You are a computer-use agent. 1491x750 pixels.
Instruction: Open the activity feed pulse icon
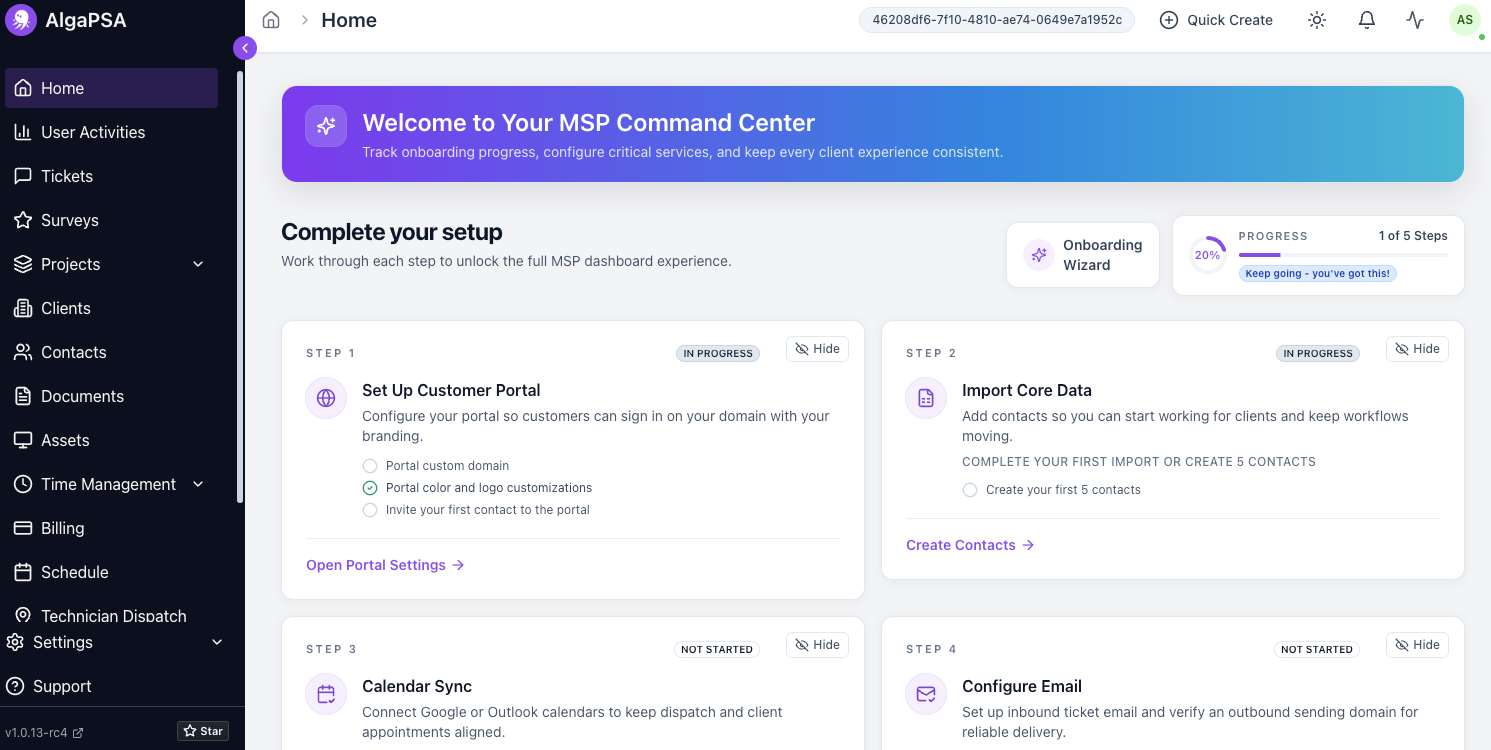[1415, 19]
